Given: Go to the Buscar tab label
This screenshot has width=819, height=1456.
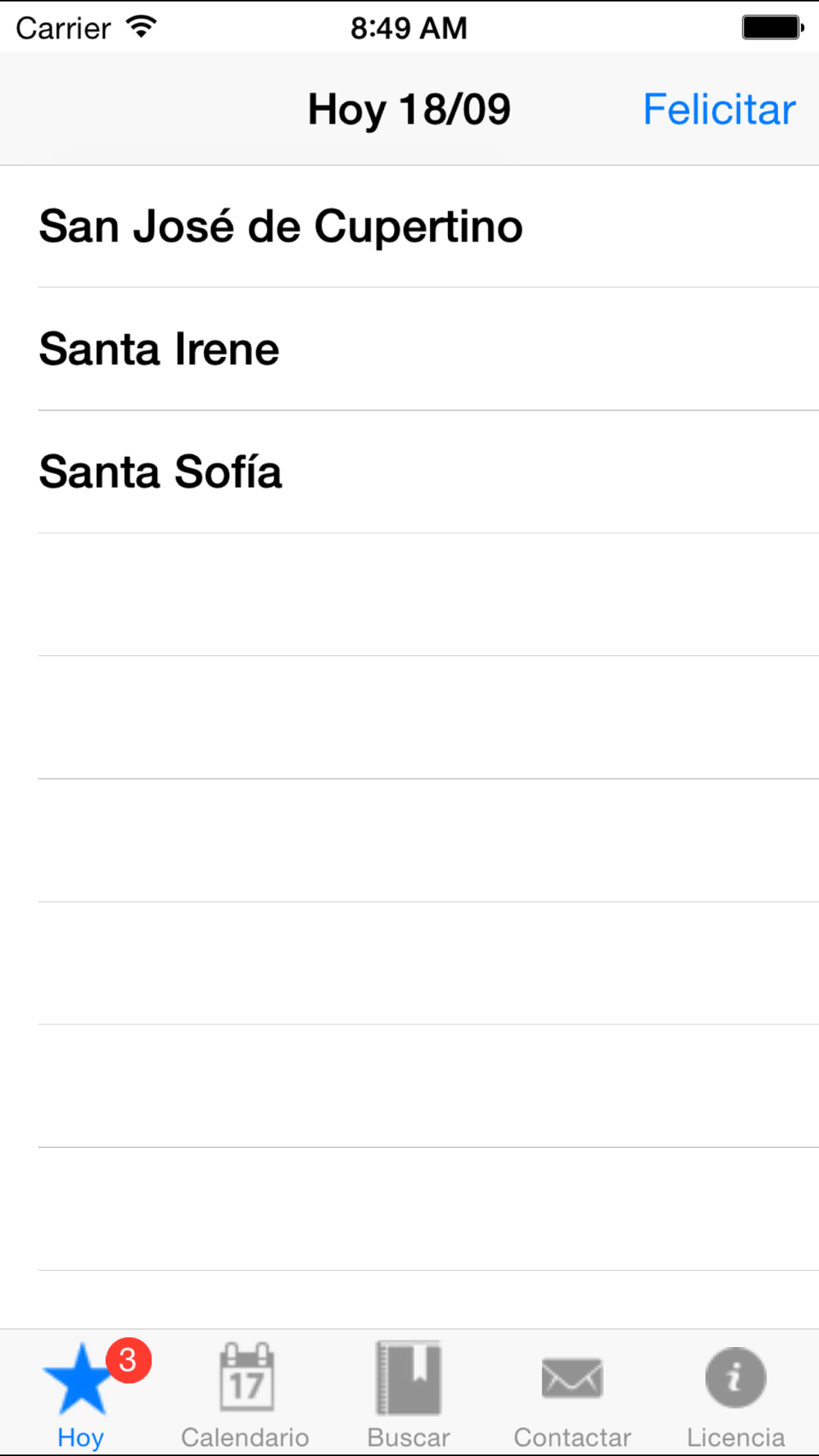Looking at the screenshot, I should pyautogui.click(x=408, y=1437).
